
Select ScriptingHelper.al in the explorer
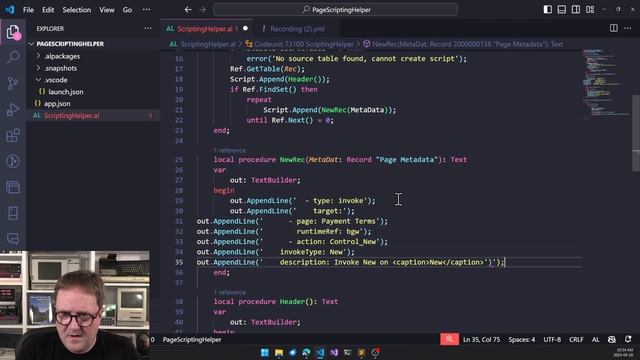pos(93,116)
